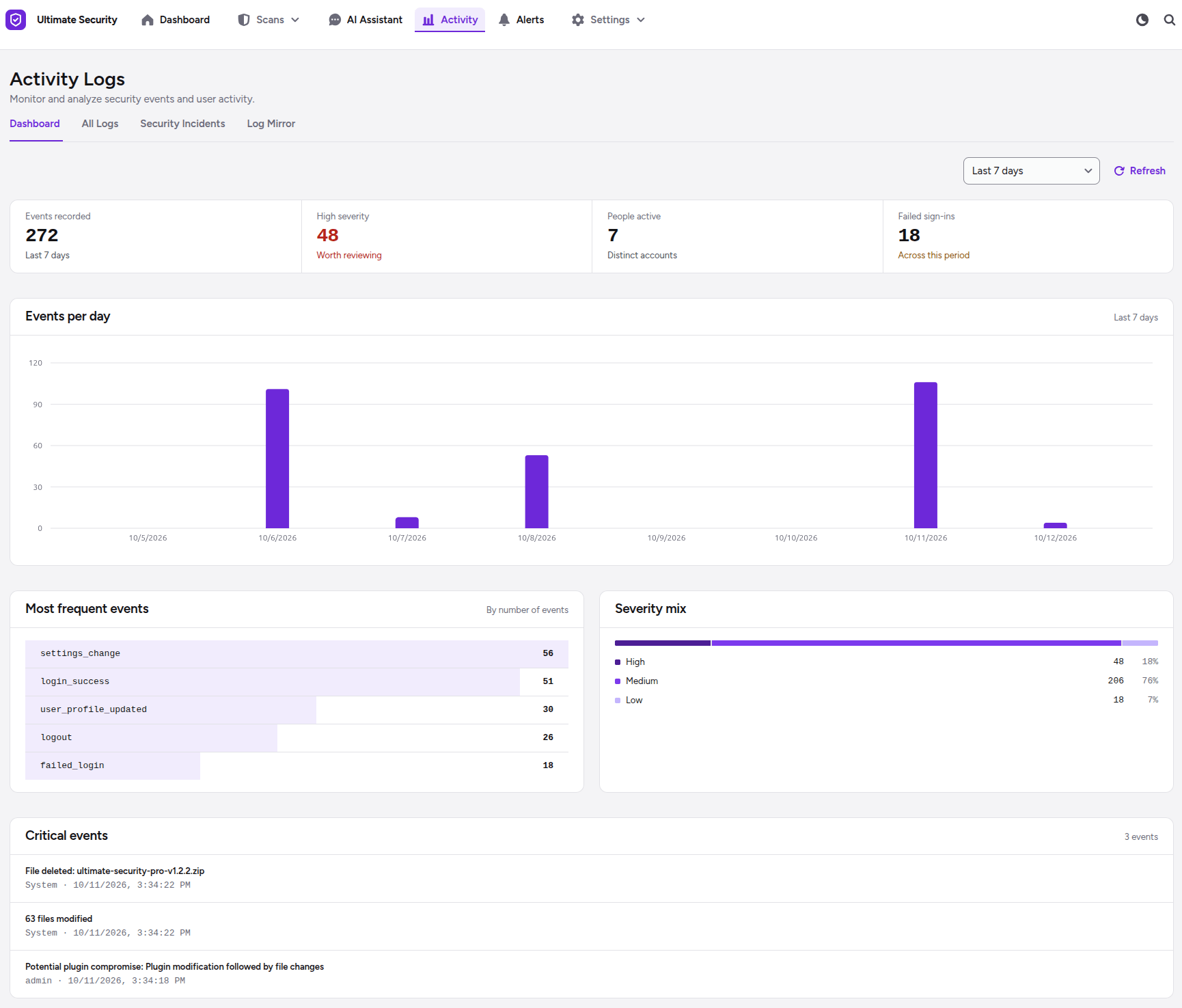Viewport: 1182px width, 1008px height.
Task: Click the Dashboard home icon
Action: (148, 20)
